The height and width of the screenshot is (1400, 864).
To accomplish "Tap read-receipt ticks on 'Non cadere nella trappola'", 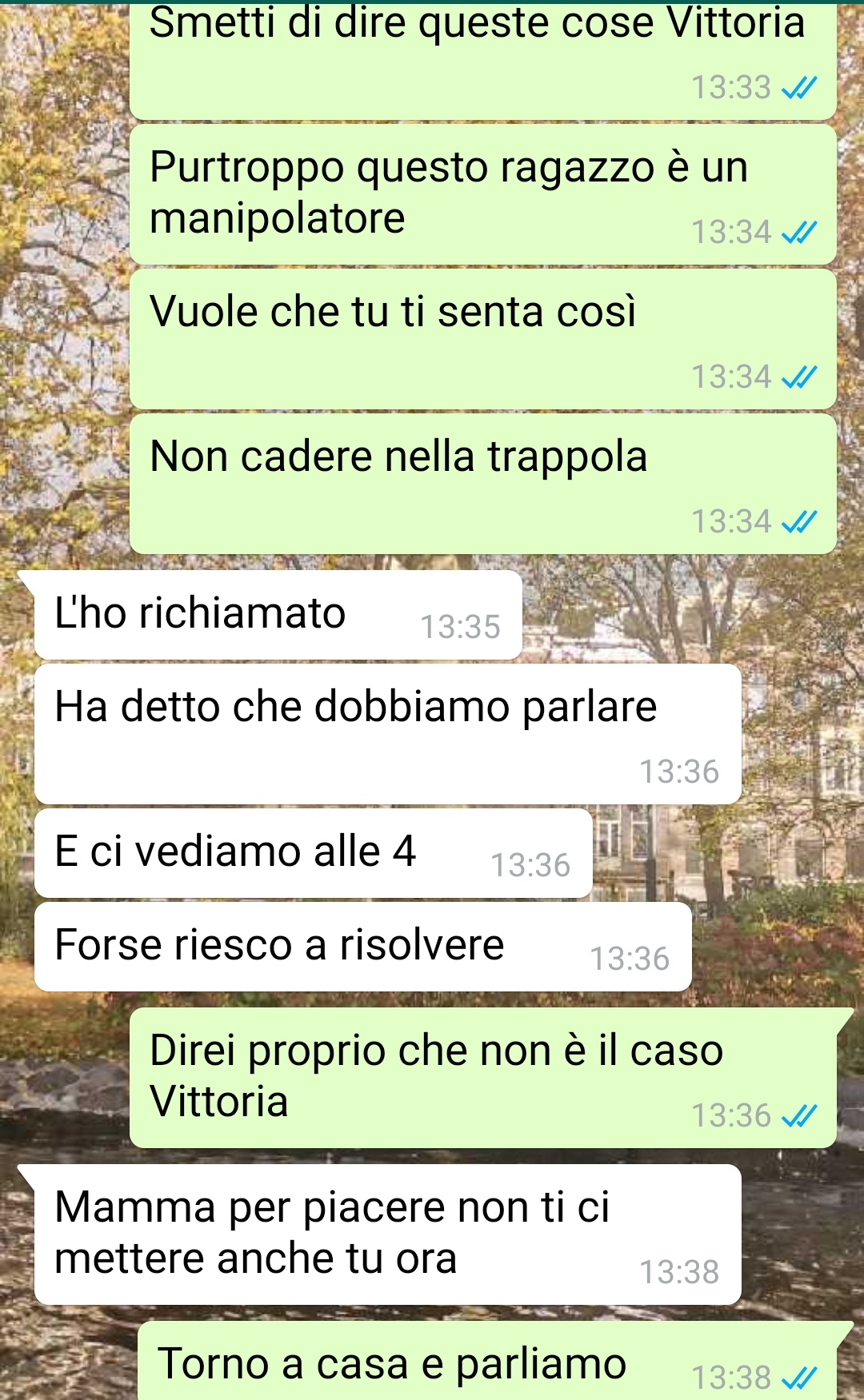I will tap(799, 522).
